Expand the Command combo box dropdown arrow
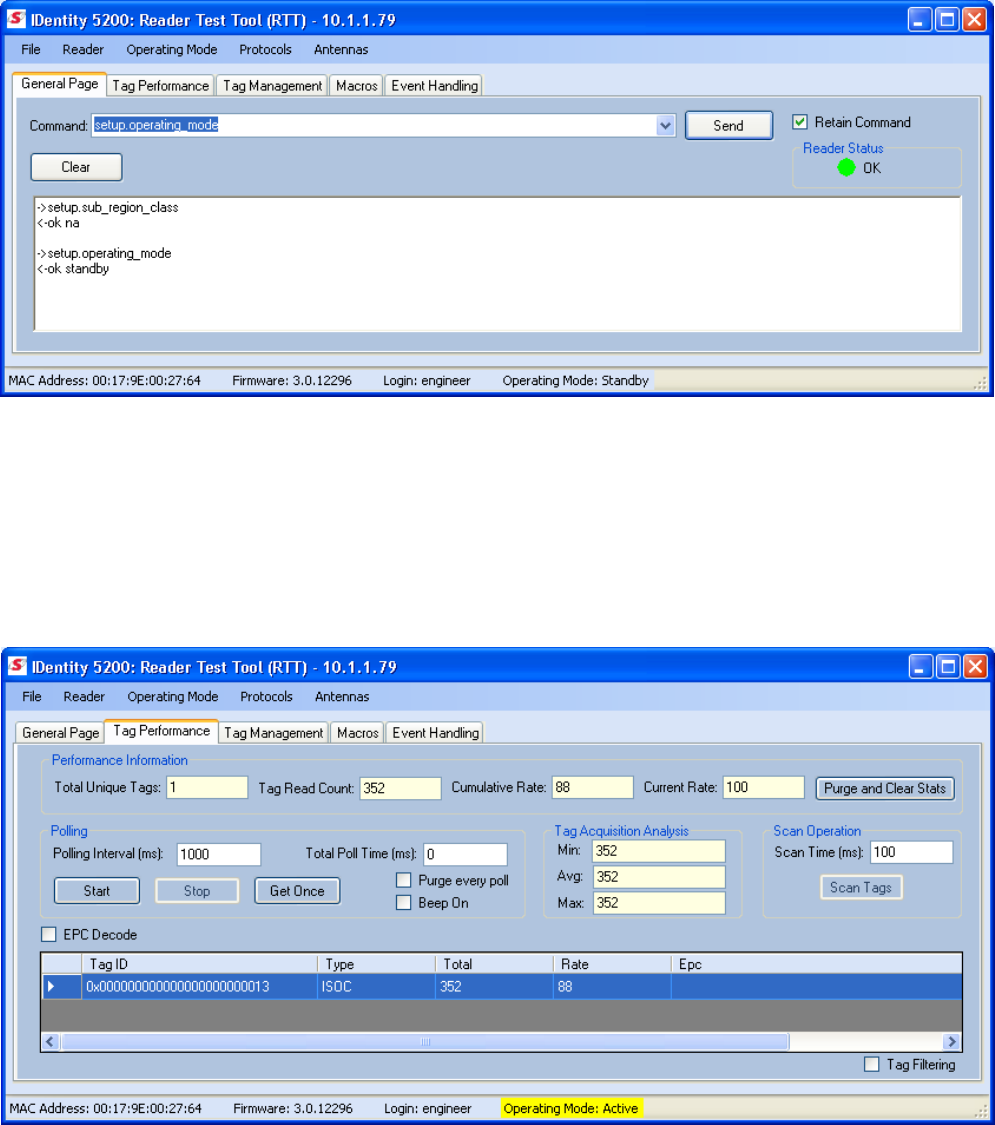This screenshot has height=1125, width=995. (665, 126)
